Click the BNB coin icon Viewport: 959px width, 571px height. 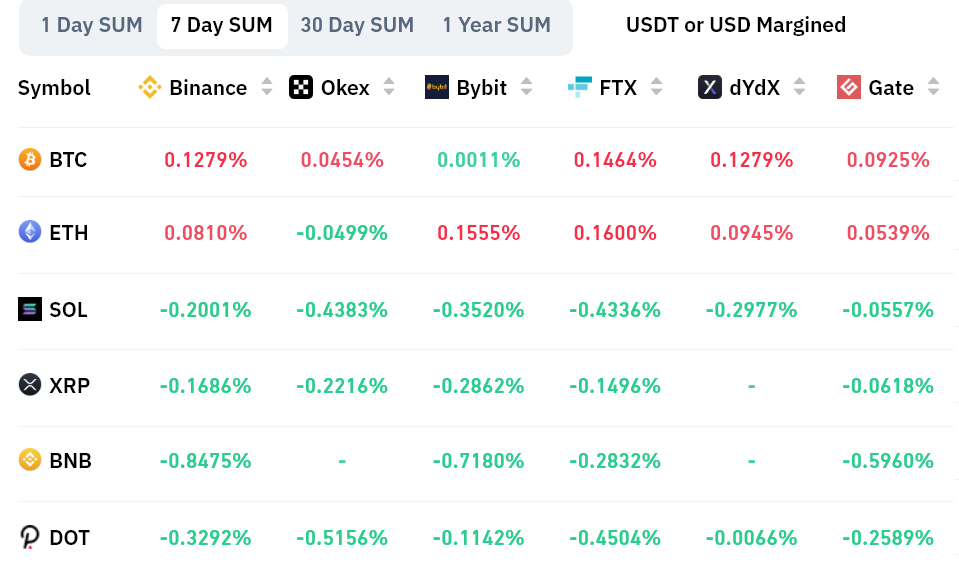point(30,460)
